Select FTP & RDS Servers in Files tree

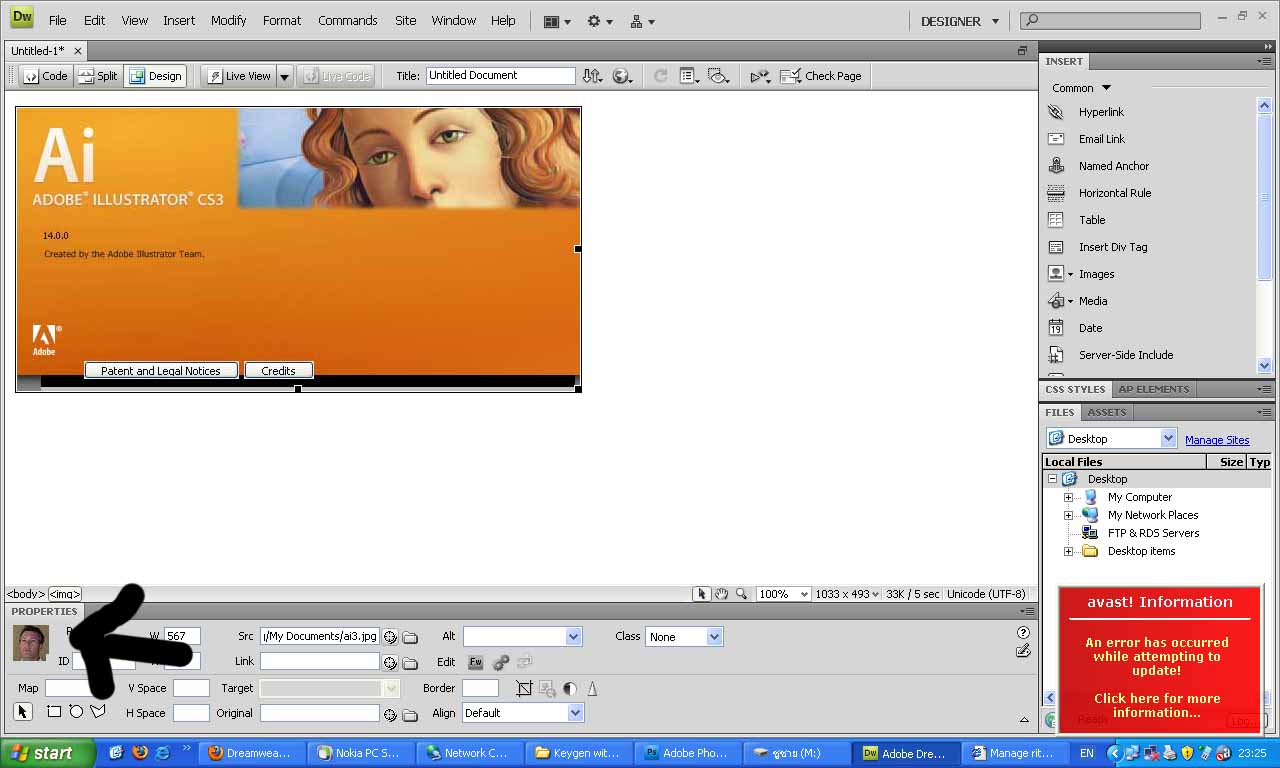point(1152,533)
